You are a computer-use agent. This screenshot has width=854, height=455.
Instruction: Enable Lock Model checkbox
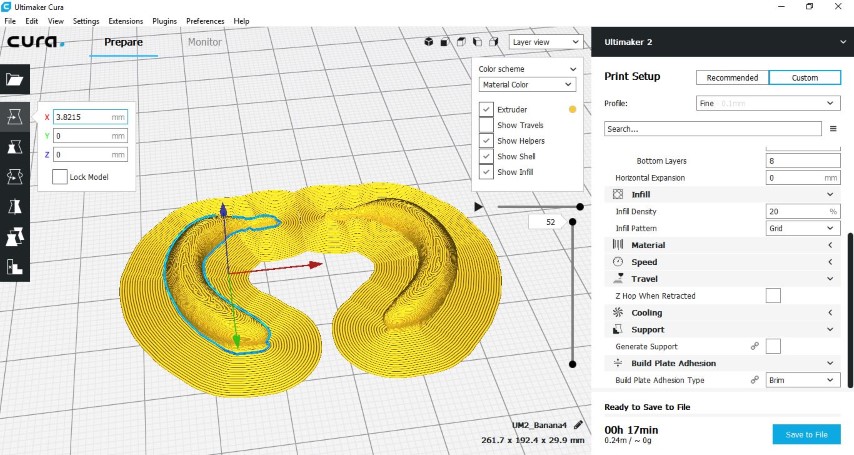60,177
